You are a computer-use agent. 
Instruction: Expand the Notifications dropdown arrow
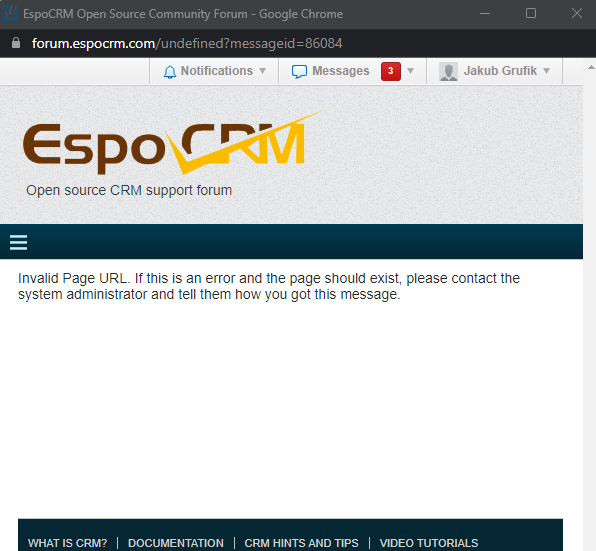click(x=262, y=71)
